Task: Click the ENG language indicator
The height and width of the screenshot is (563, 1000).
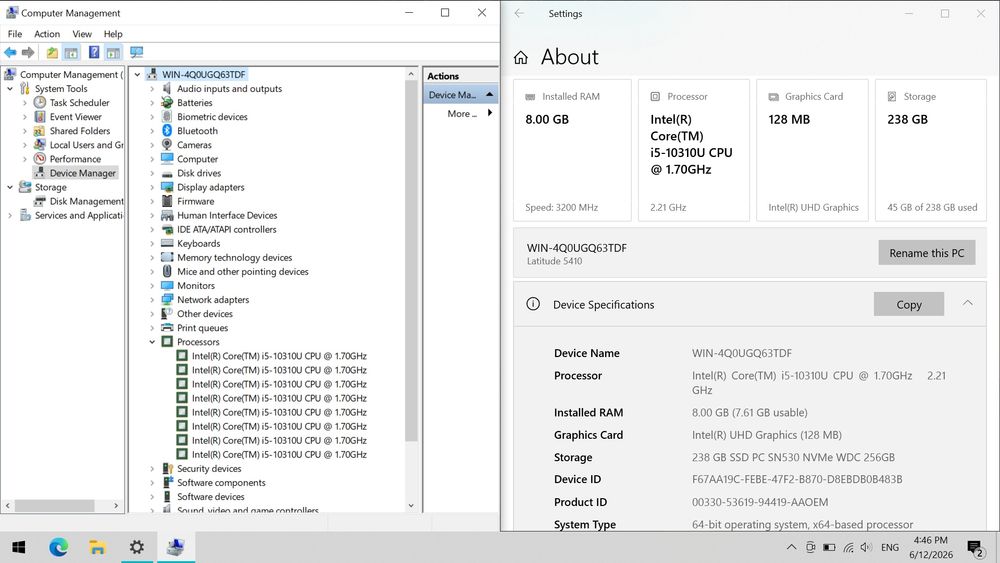Action: [x=890, y=547]
